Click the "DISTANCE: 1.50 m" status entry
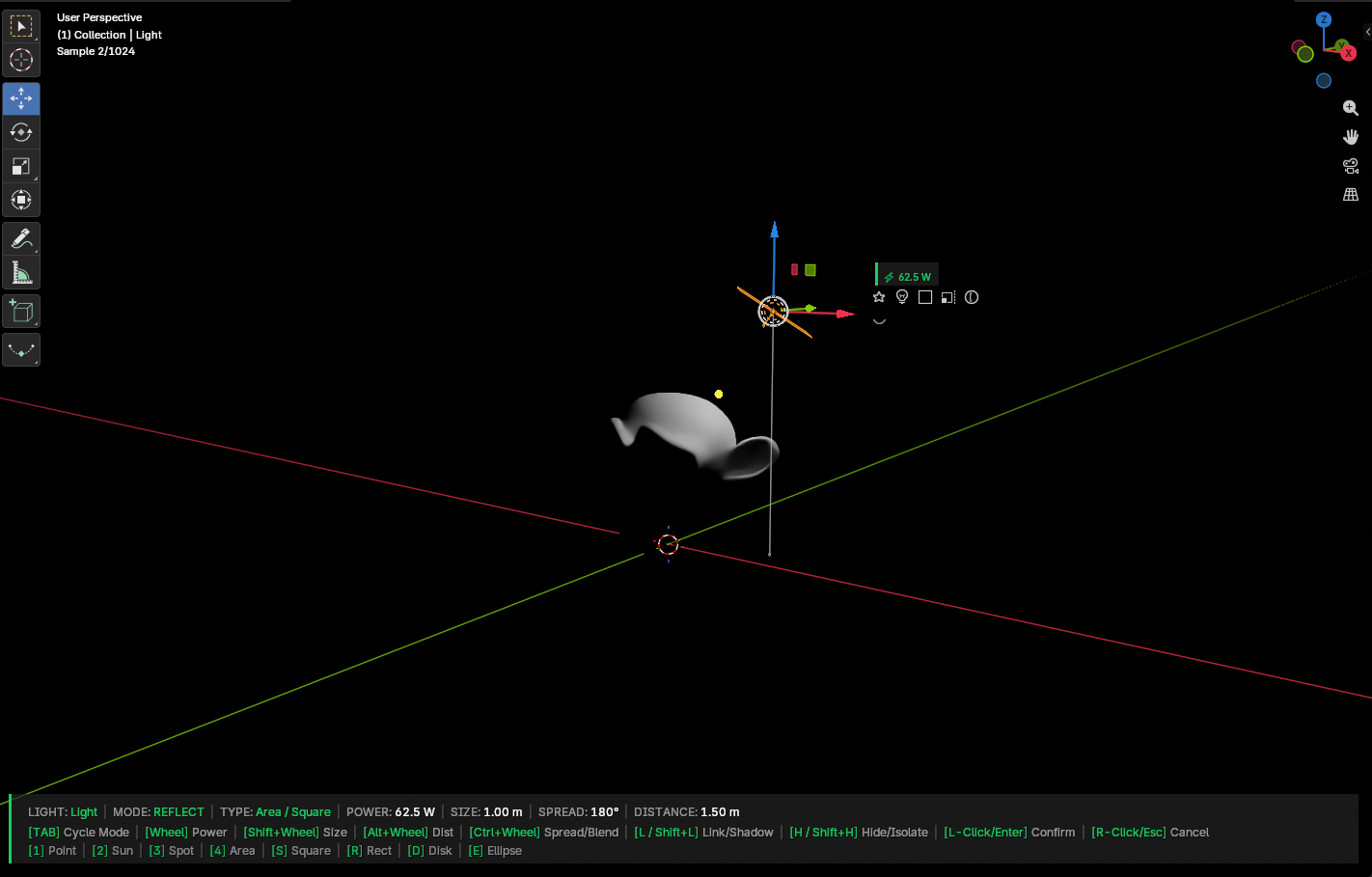The width and height of the screenshot is (1372, 877). (687, 812)
